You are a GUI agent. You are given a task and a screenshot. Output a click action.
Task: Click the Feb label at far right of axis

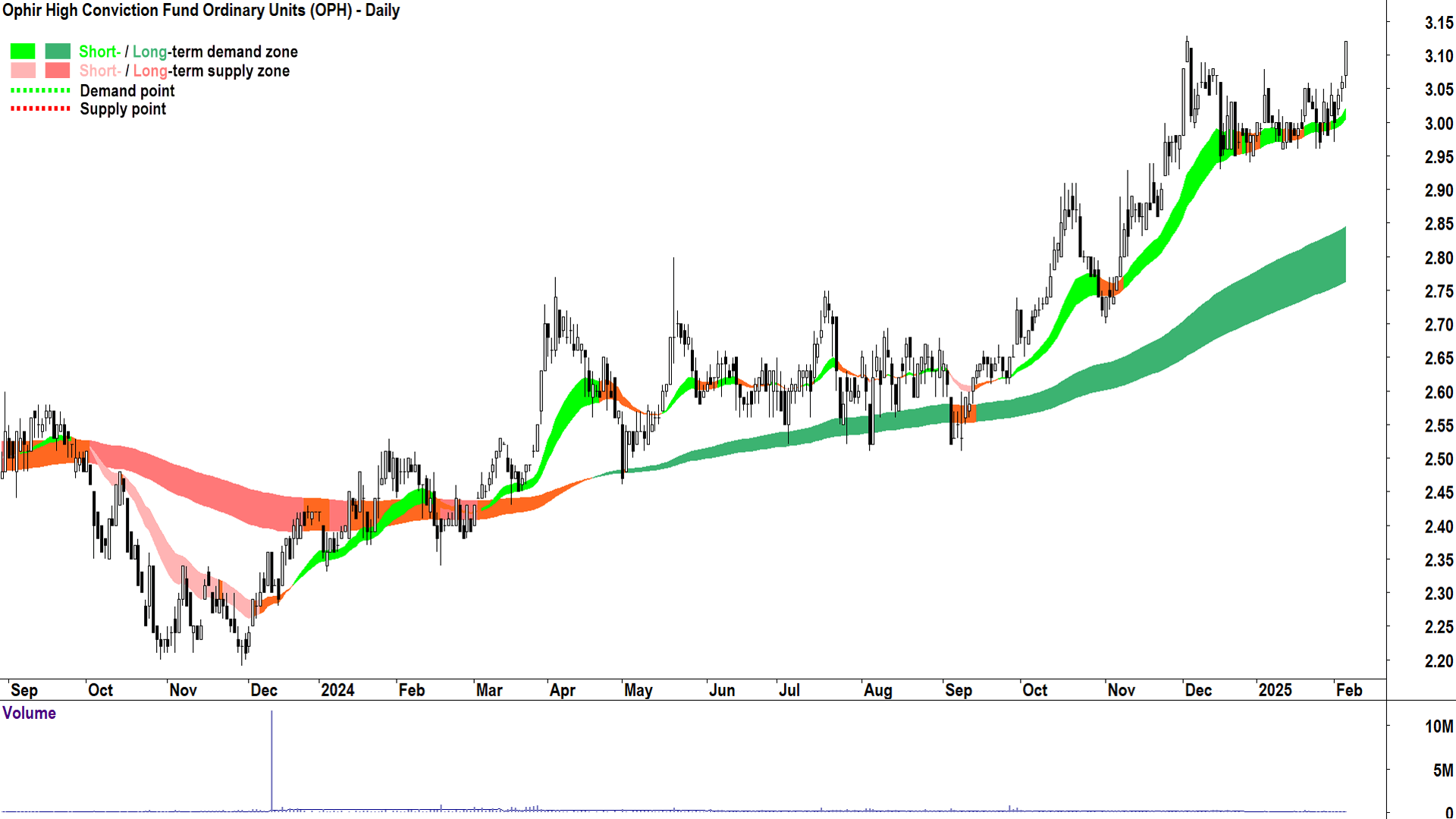(1348, 690)
